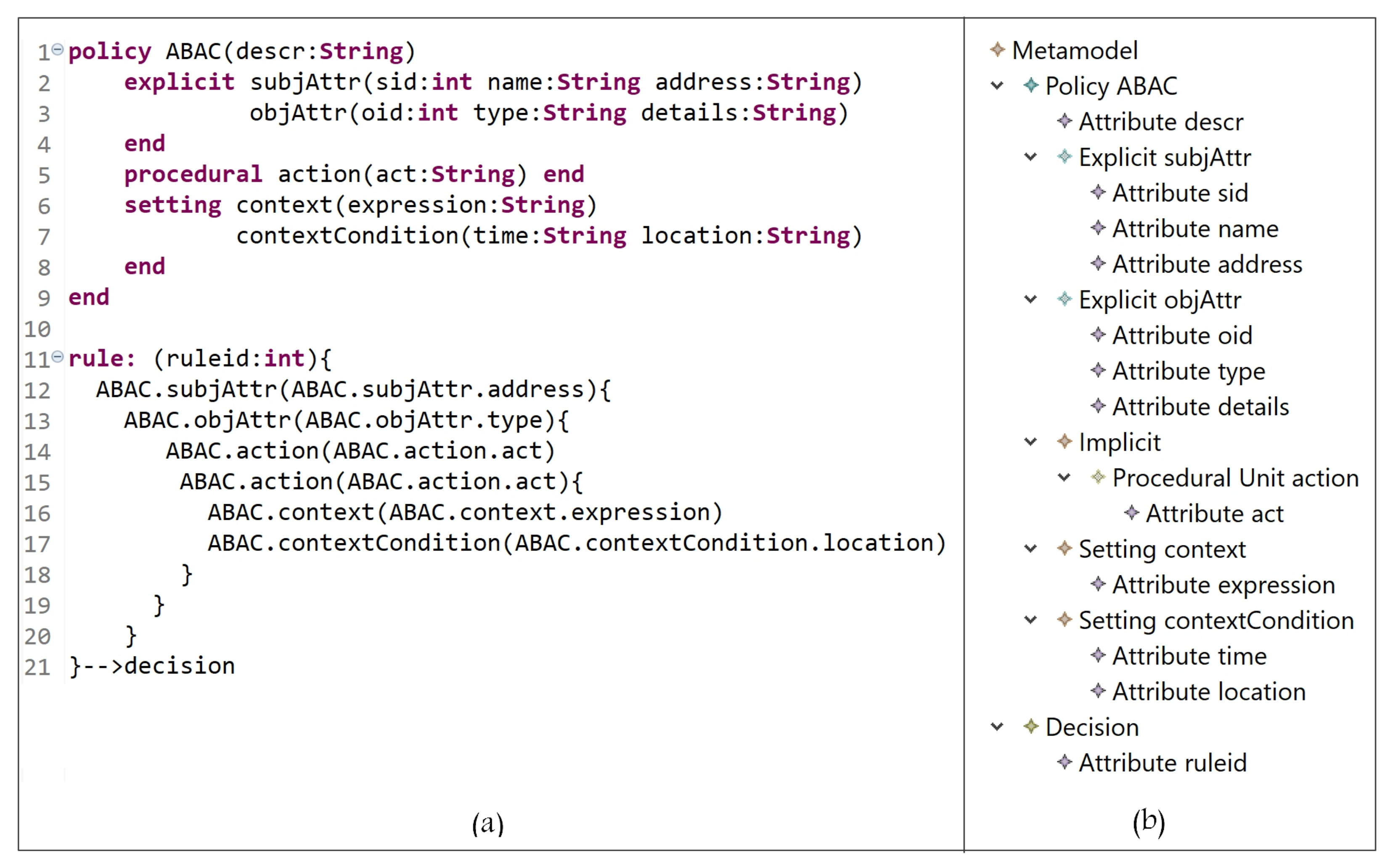
Task: Click the Implicit node icon
Action: click(1064, 442)
